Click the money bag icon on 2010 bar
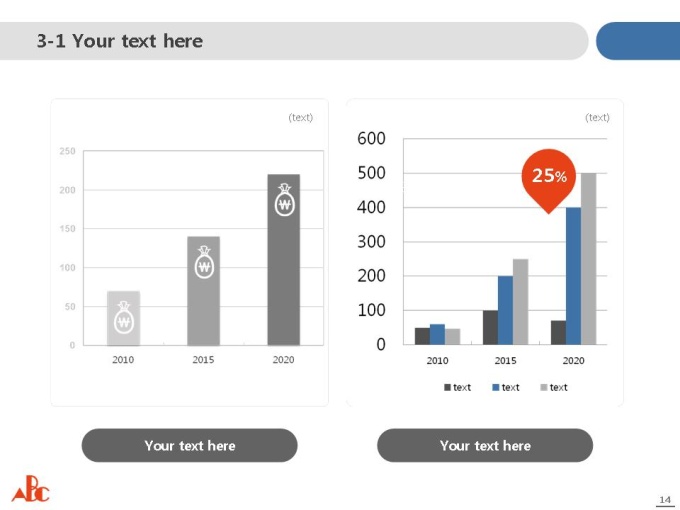Image resolution: width=680 pixels, height=510 pixels. tap(124, 317)
